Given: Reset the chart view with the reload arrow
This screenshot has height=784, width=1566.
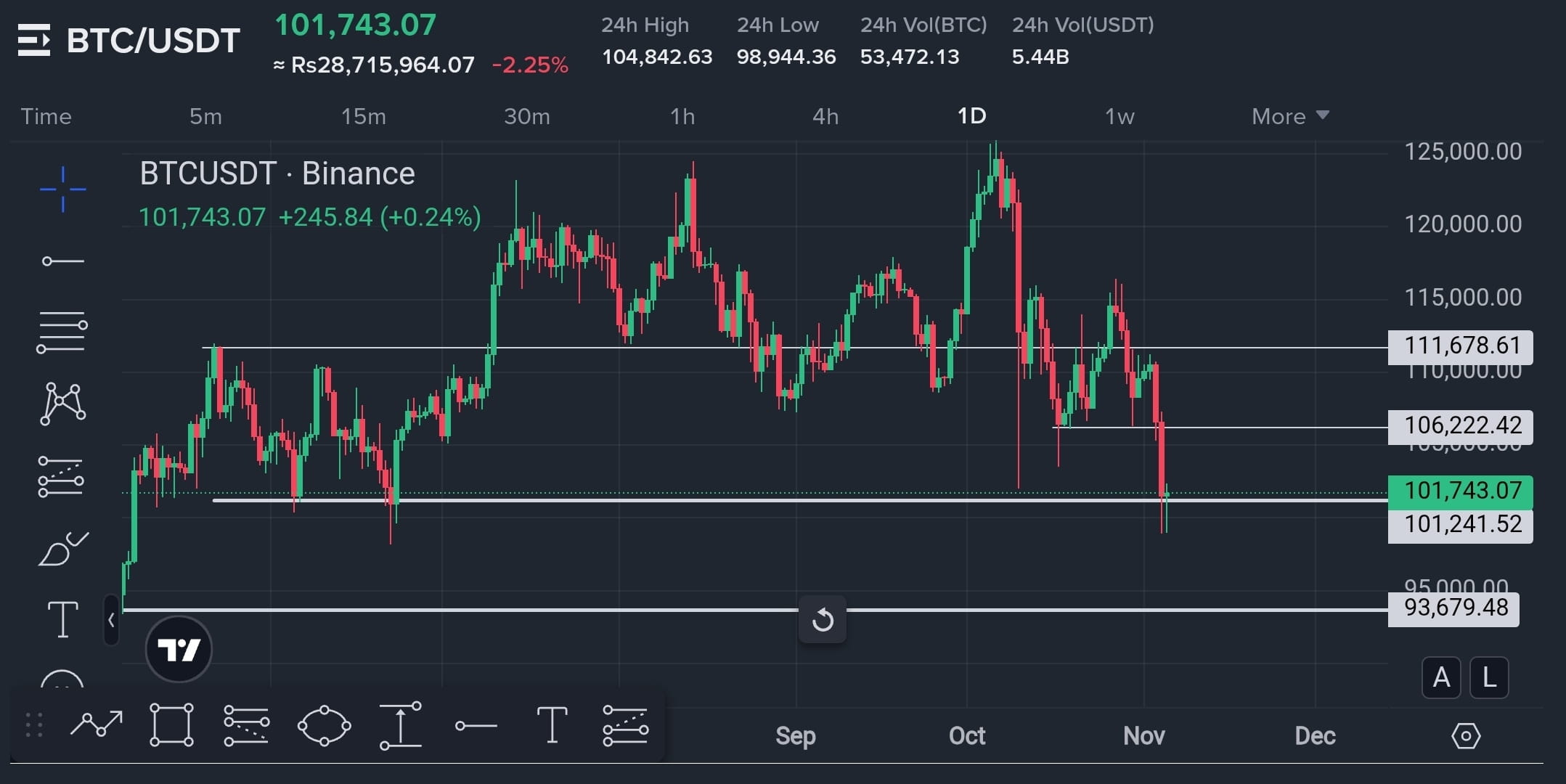Looking at the screenshot, I should [x=823, y=620].
